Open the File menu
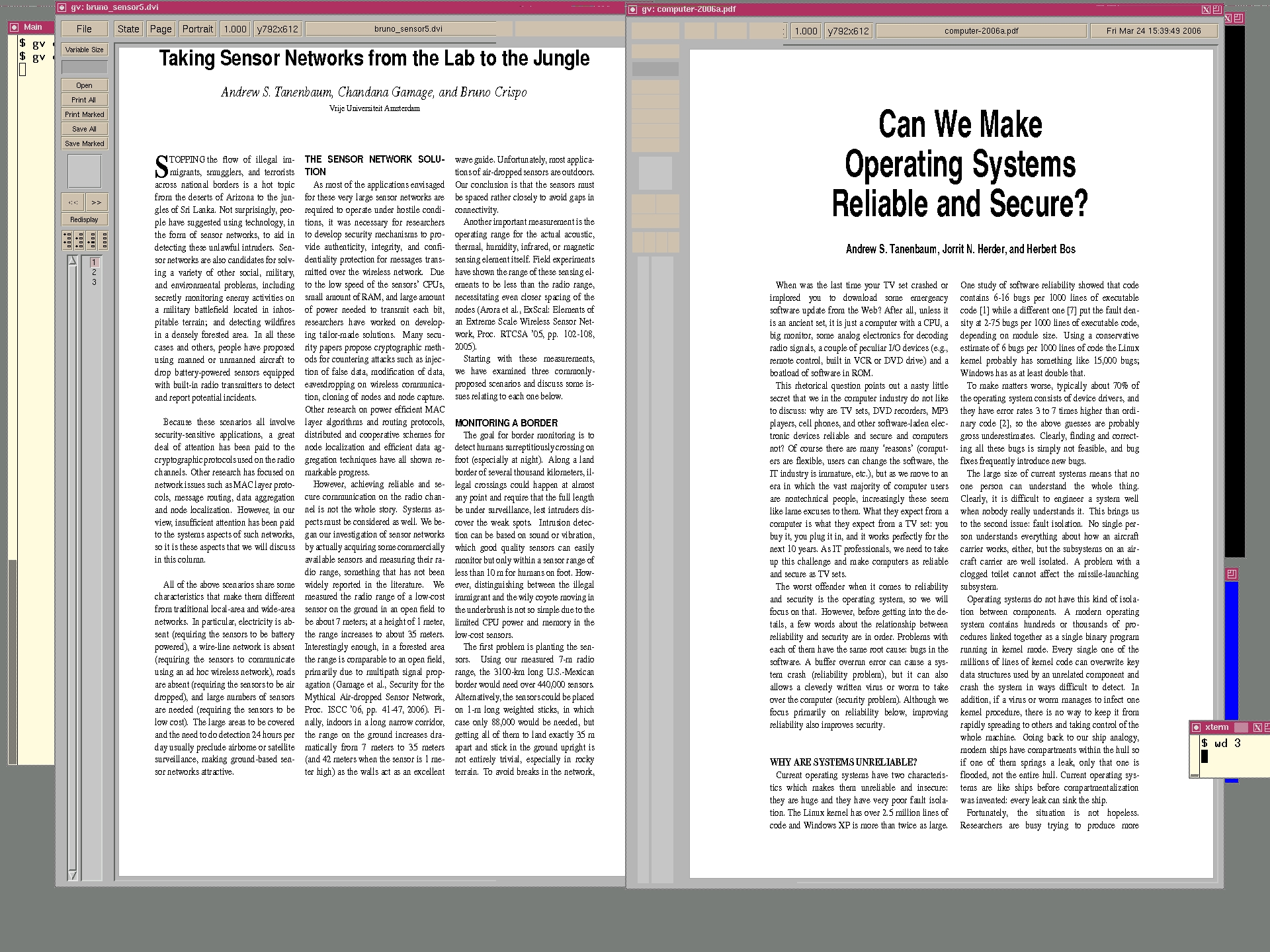This screenshot has width=1270, height=952. (84, 29)
